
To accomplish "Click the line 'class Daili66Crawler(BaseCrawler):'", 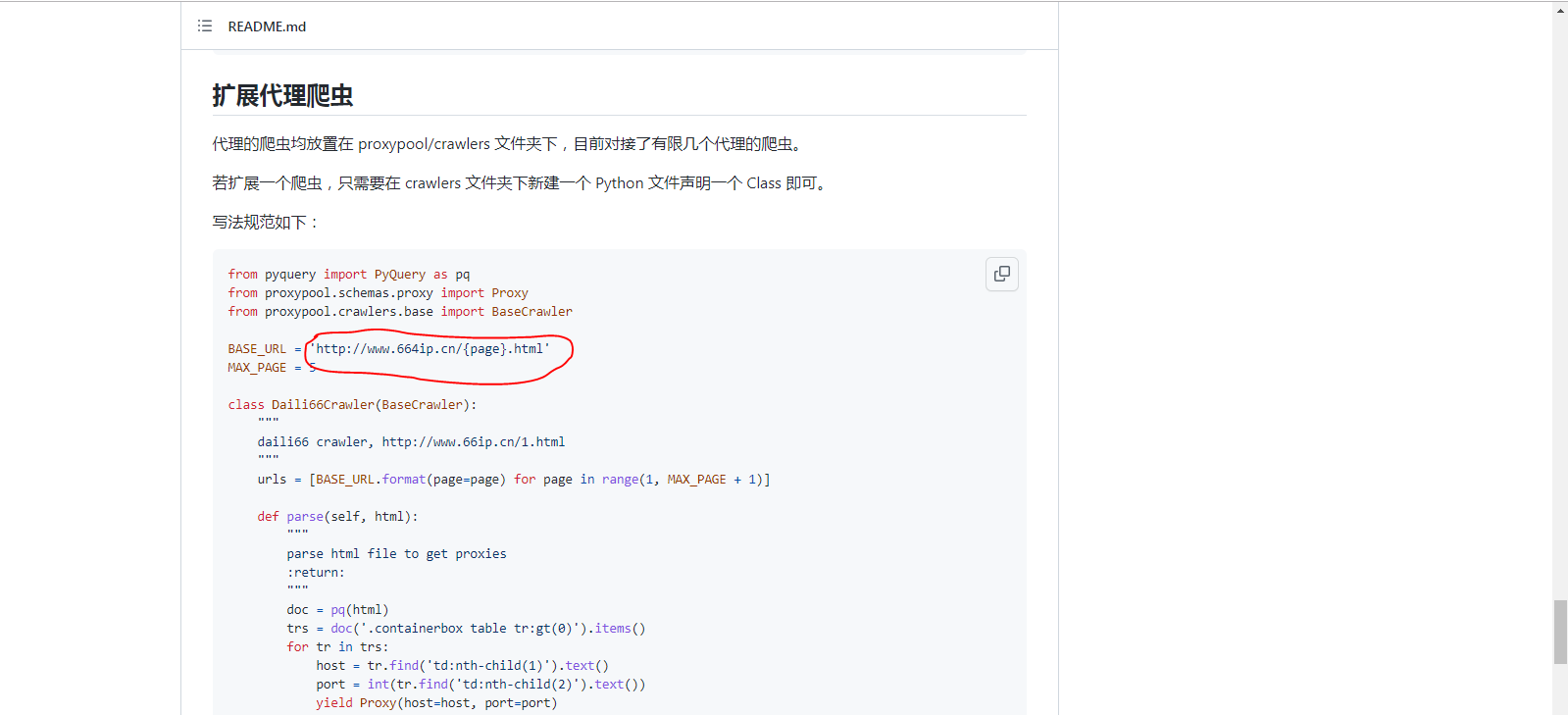I will 352,405.
